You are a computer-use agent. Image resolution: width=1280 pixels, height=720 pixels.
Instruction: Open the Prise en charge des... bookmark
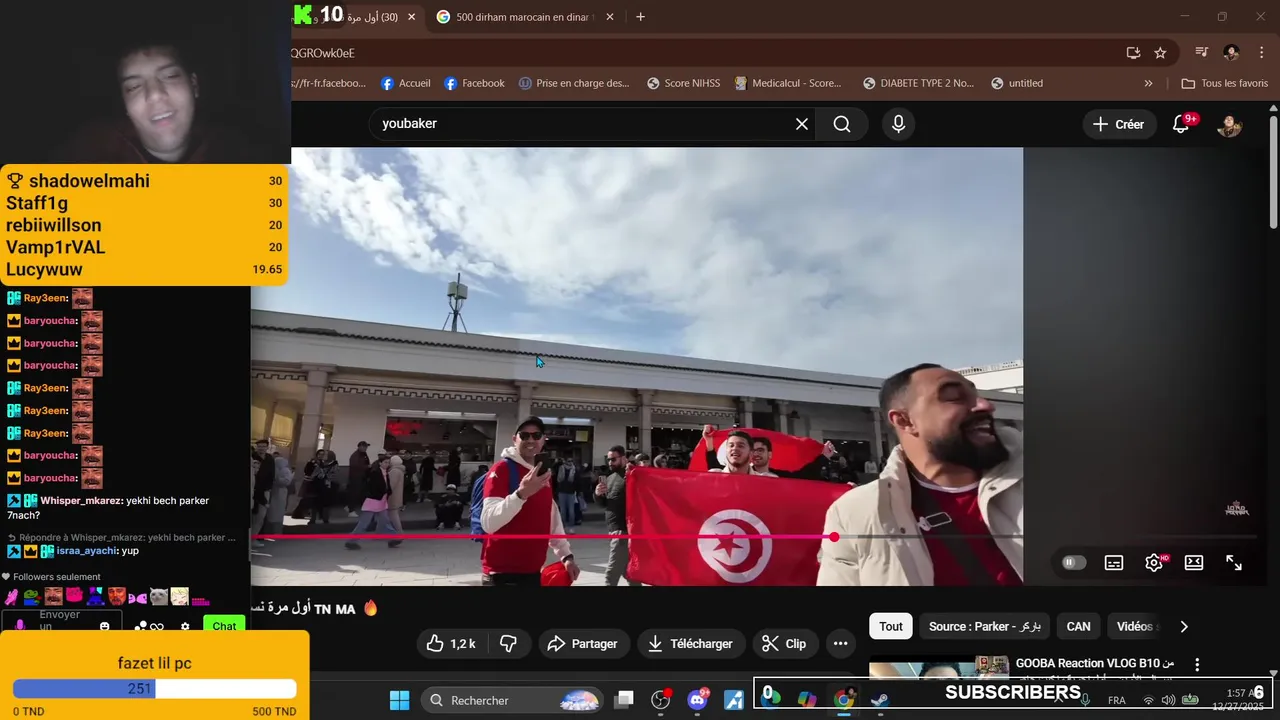(574, 84)
